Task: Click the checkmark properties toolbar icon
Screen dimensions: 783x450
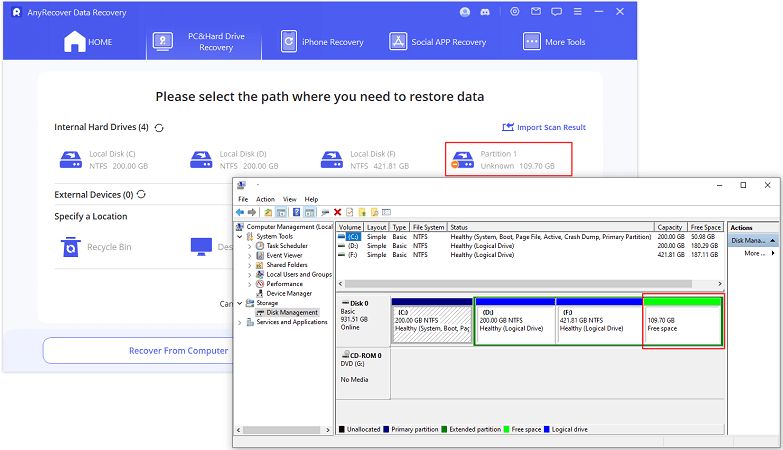Action: 350,212
